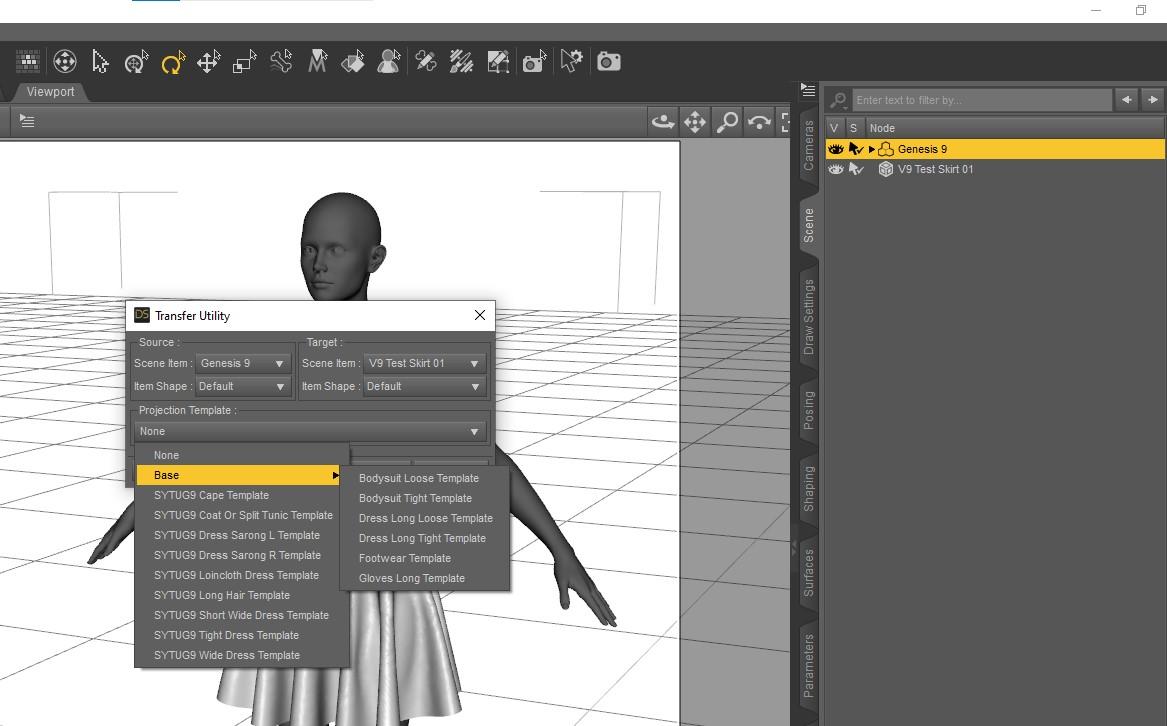Image resolution: width=1167 pixels, height=726 pixels.
Task: Expand the Genesis 9 node tree
Action: tap(872, 149)
